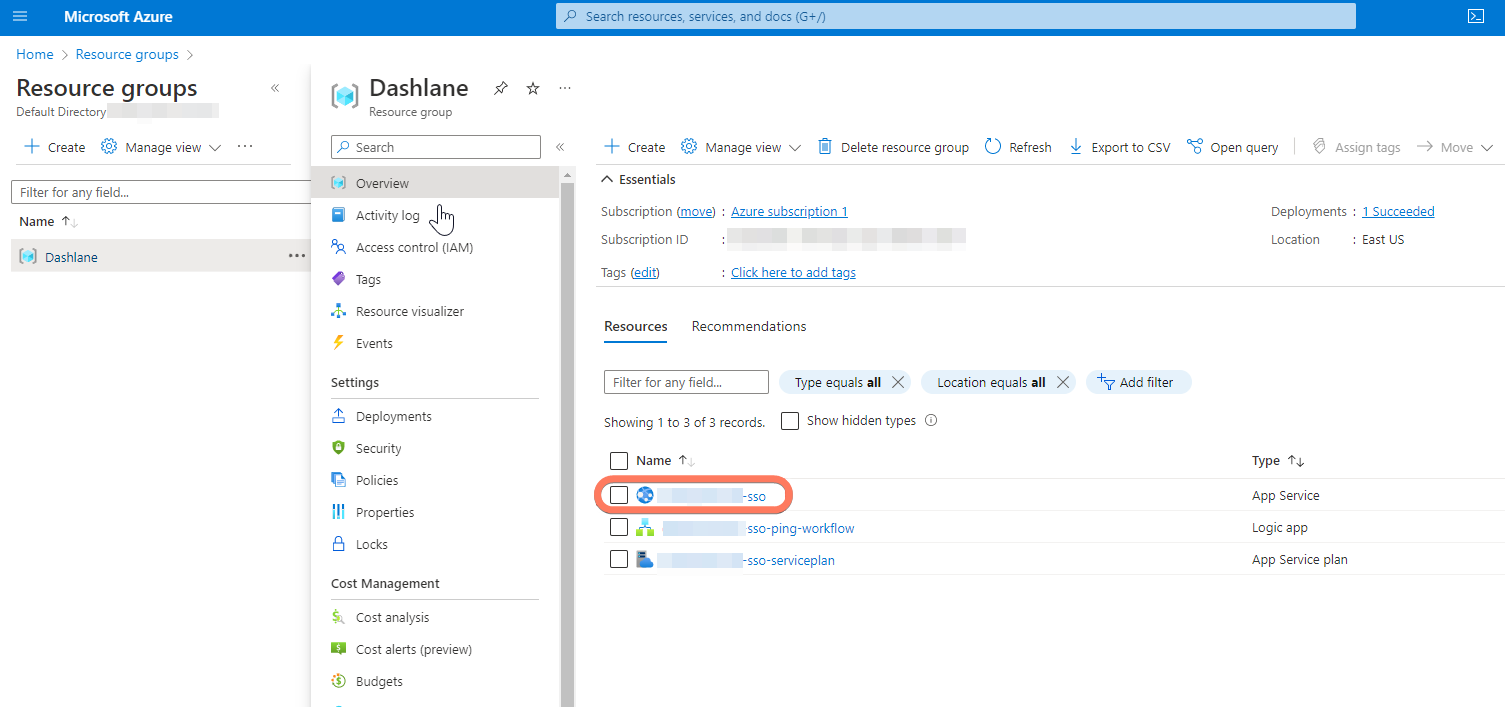Viewport: 1505px width, 707px height.
Task: Select all resources with header checkbox
Action: click(619, 461)
